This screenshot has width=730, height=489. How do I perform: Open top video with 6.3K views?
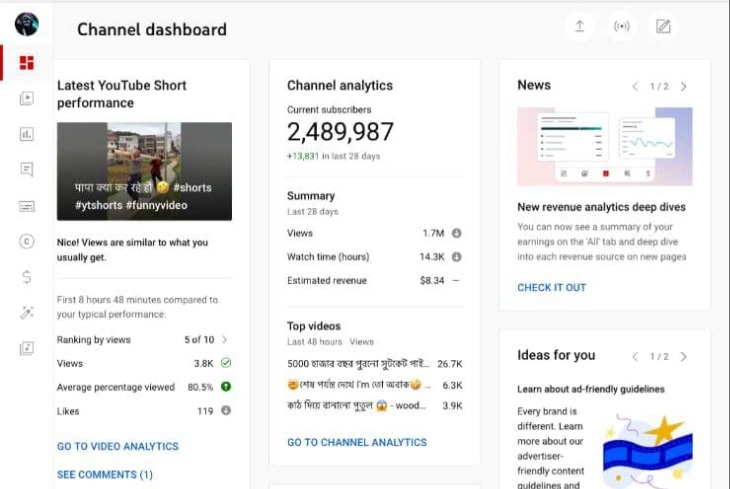[375, 385]
